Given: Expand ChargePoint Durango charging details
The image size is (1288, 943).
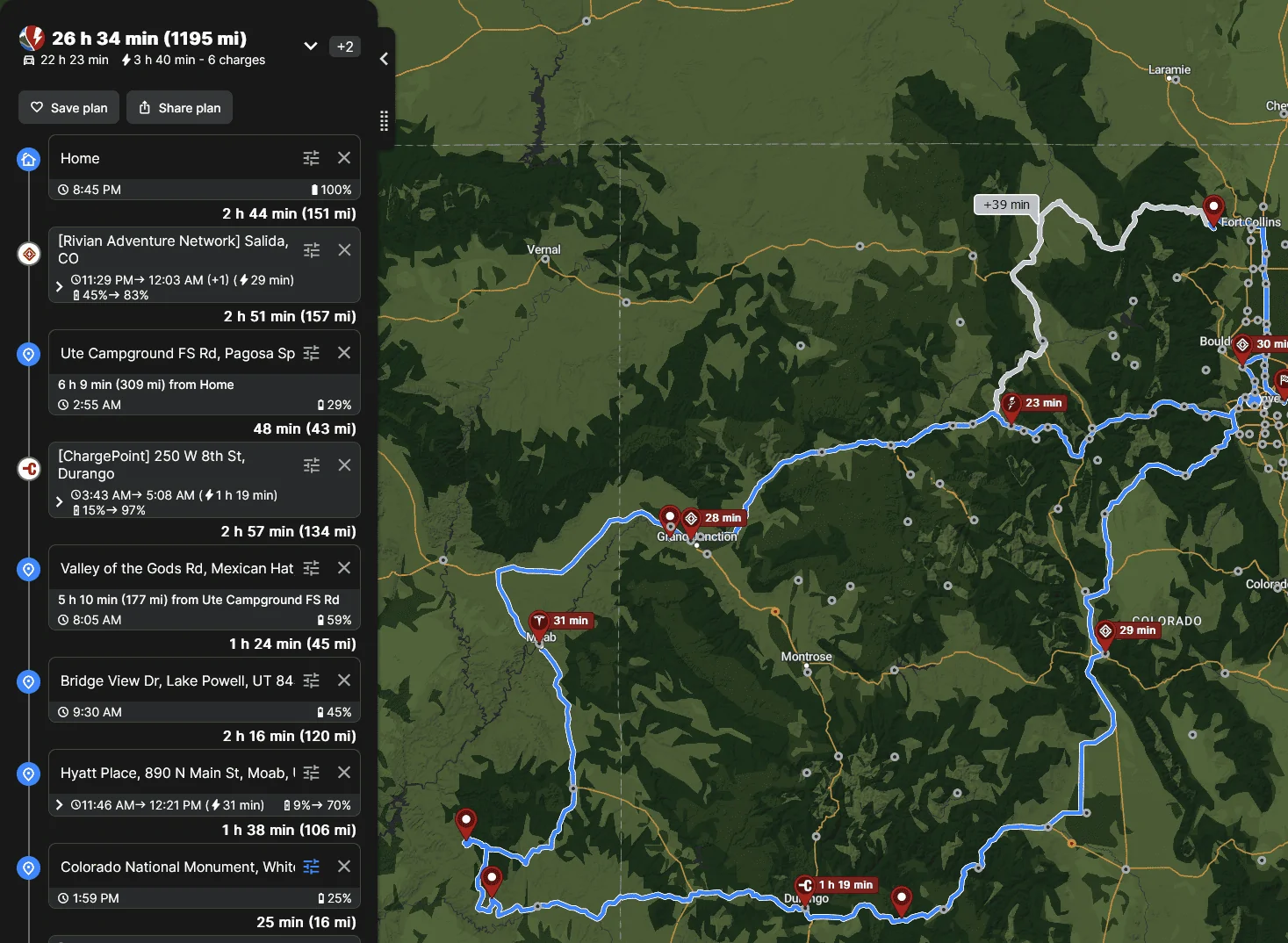Looking at the screenshot, I should point(59,502).
